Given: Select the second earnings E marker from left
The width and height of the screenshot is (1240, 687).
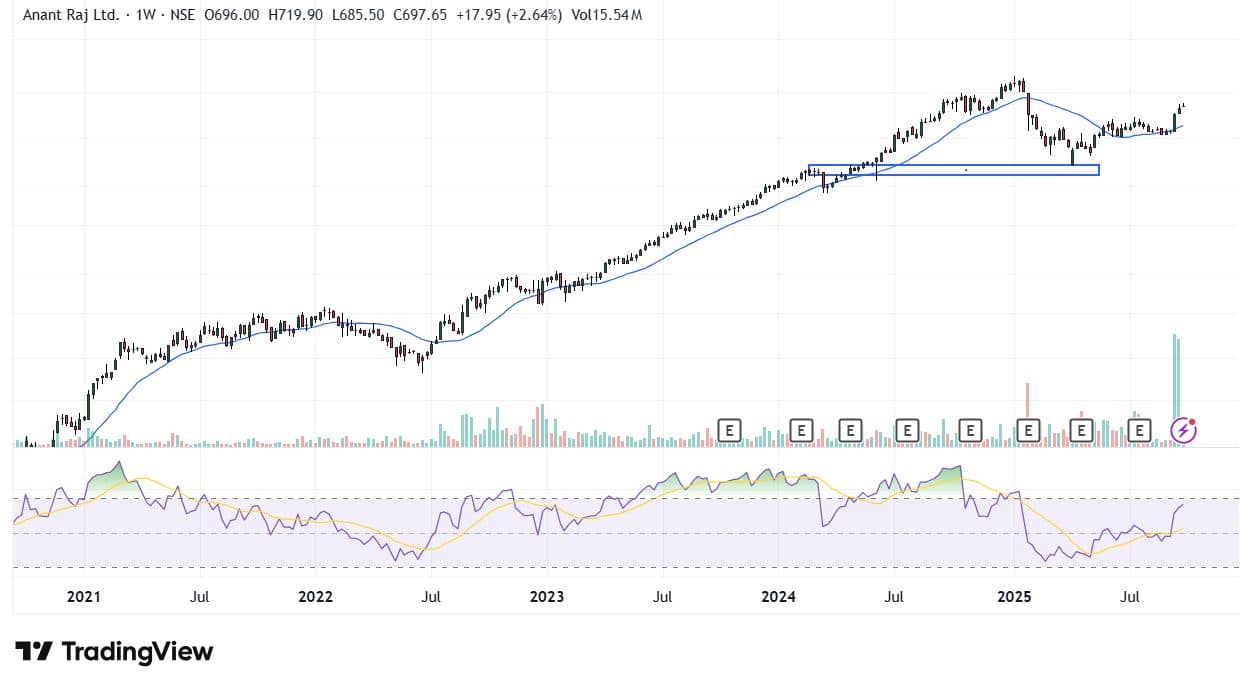Looking at the screenshot, I should pos(801,431).
